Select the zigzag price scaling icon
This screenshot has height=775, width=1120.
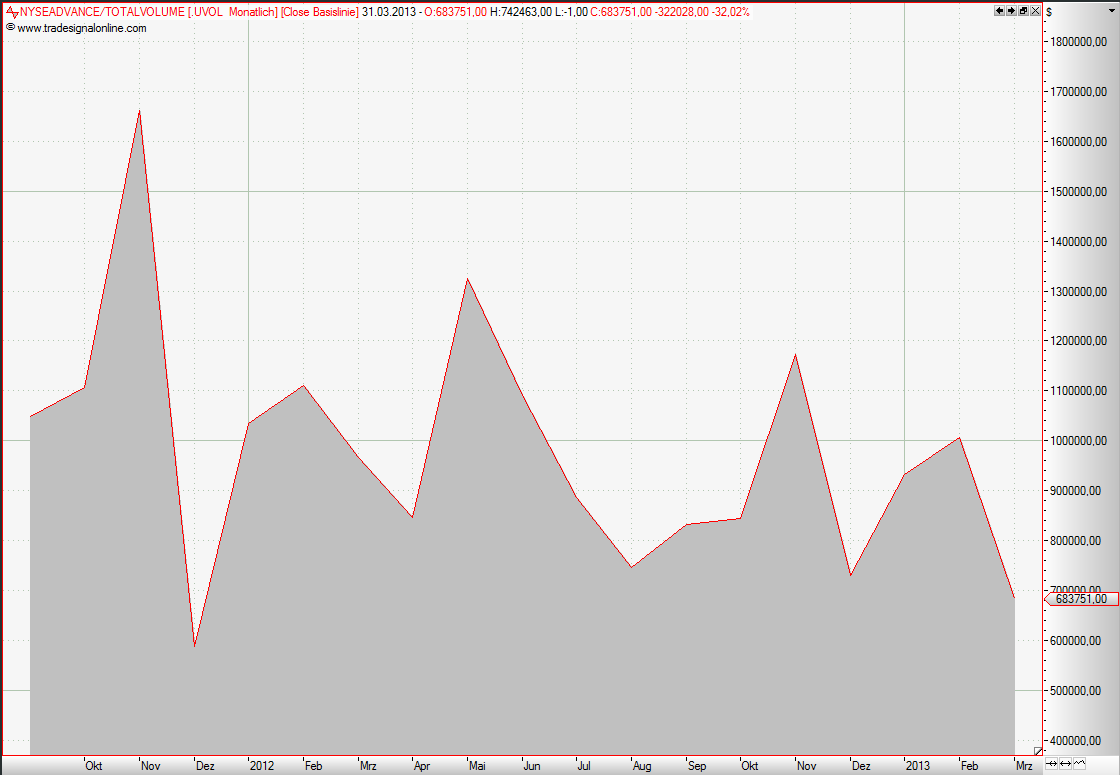click(x=1080, y=764)
